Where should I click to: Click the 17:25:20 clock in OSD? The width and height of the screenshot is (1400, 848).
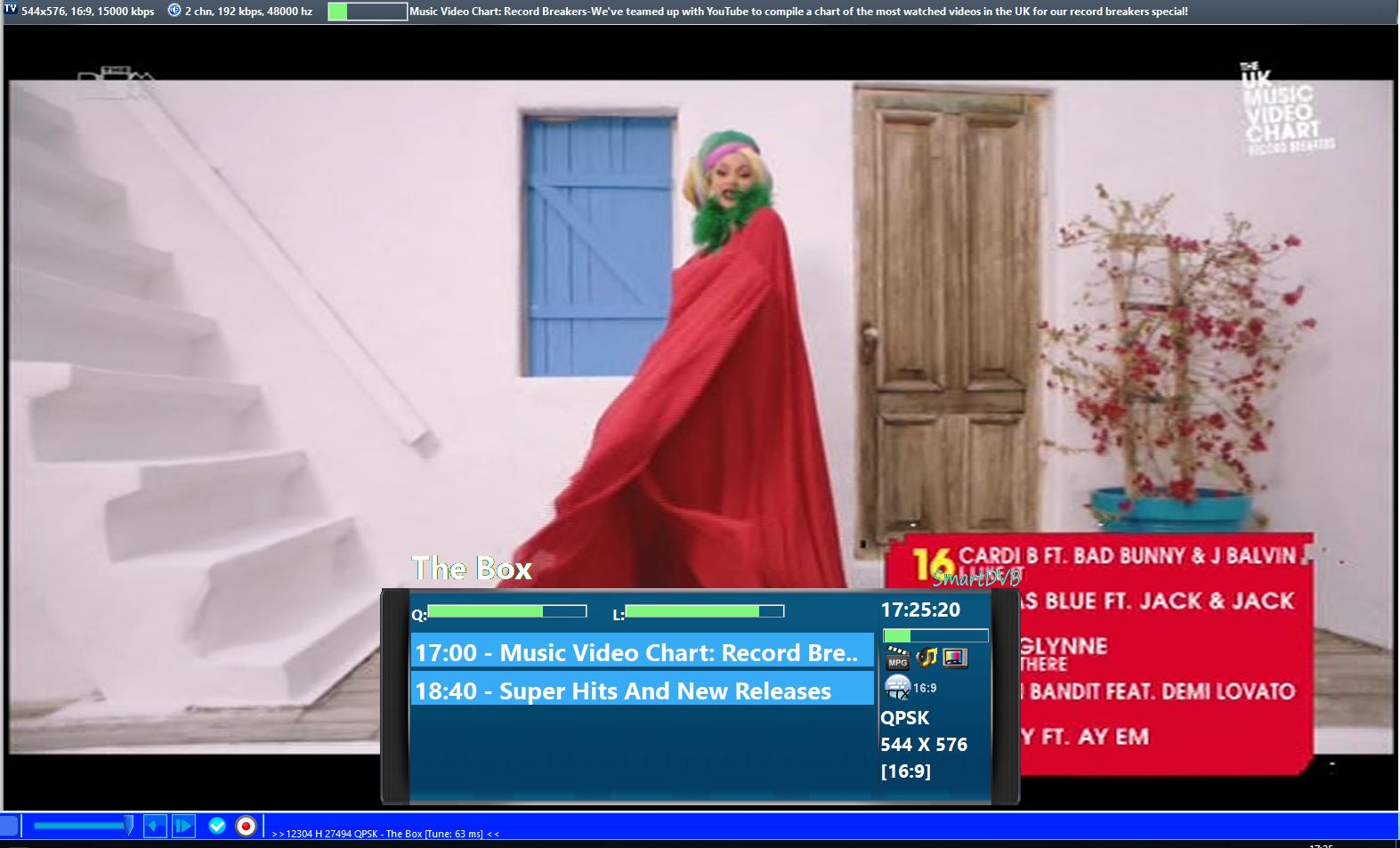point(920,610)
